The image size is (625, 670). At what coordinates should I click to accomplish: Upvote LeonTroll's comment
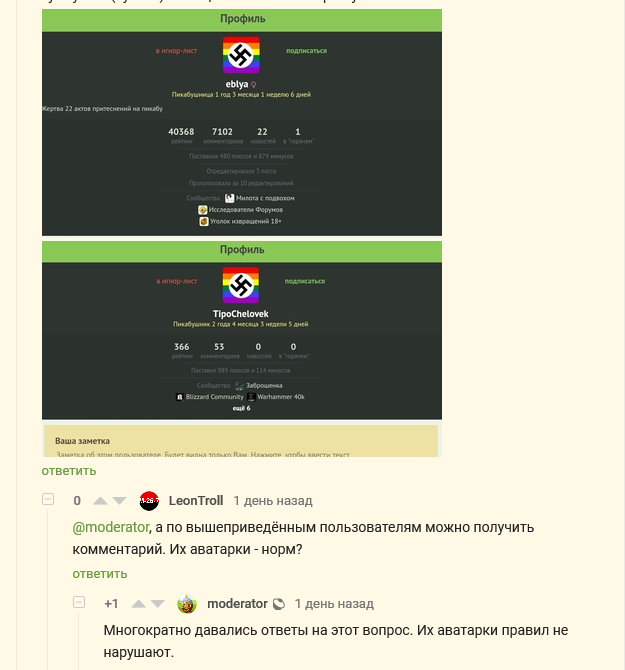point(100,501)
